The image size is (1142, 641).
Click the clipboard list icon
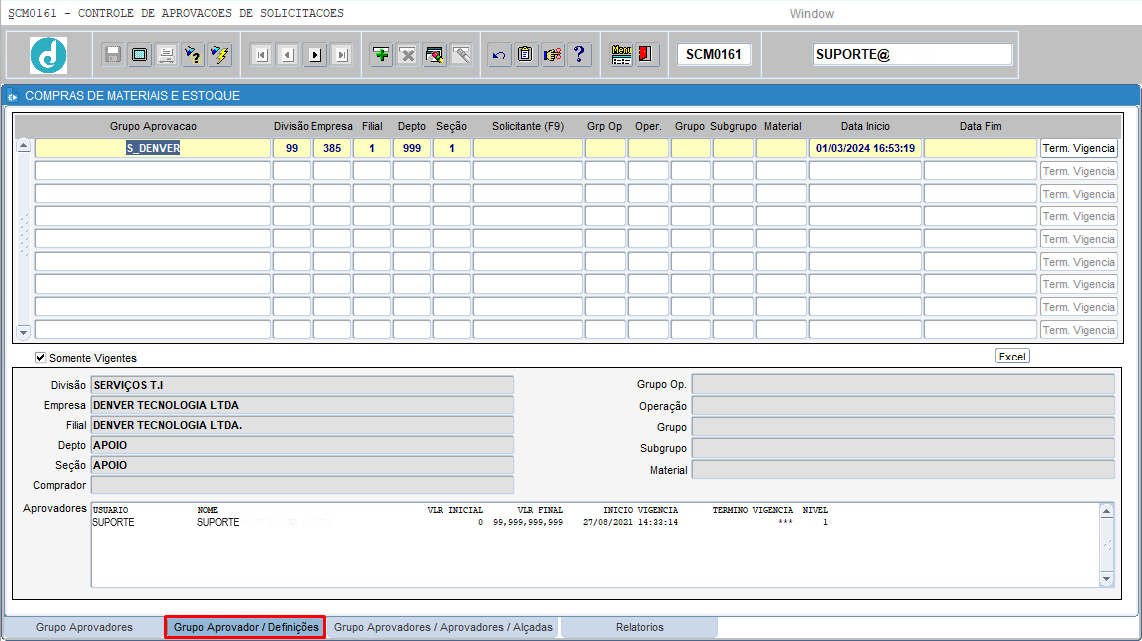(x=526, y=55)
